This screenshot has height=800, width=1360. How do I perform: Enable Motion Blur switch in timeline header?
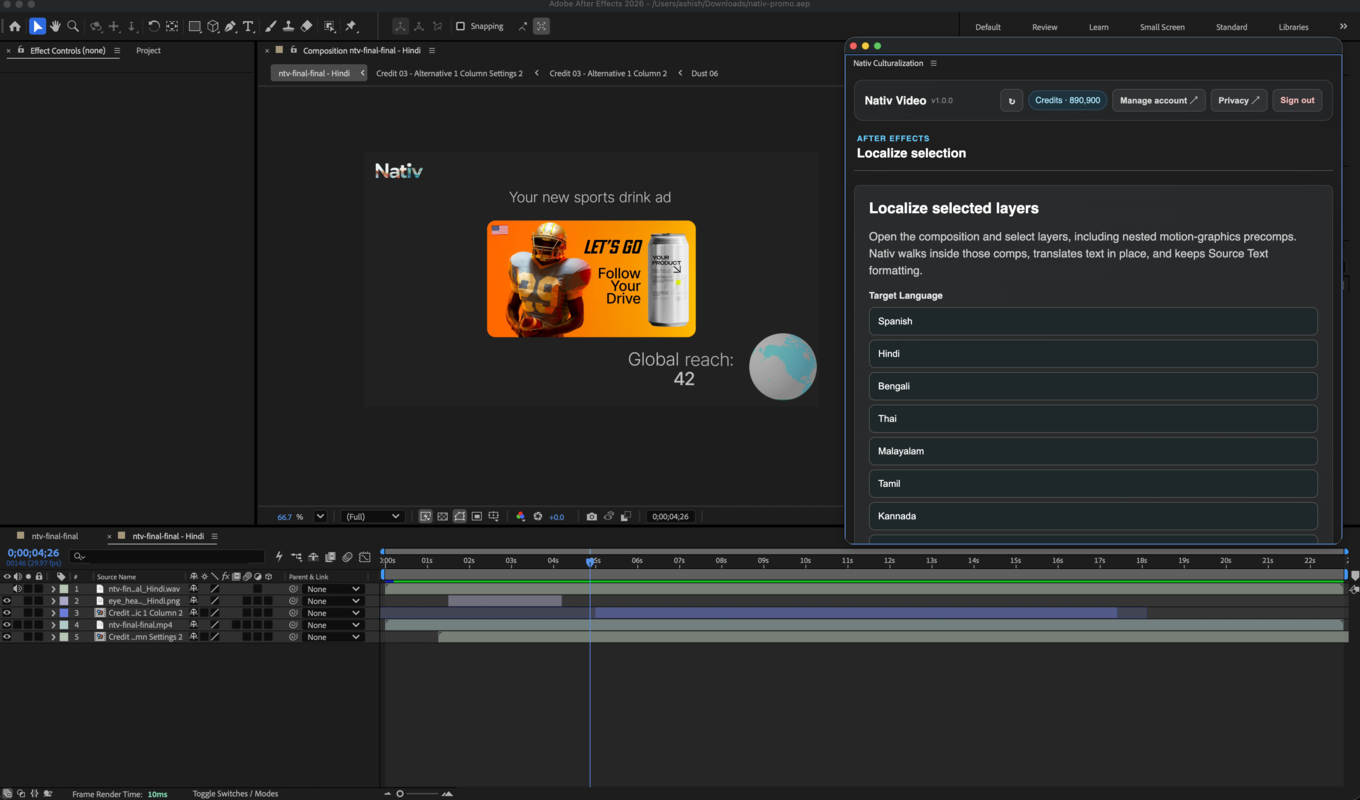pos(347,557)
